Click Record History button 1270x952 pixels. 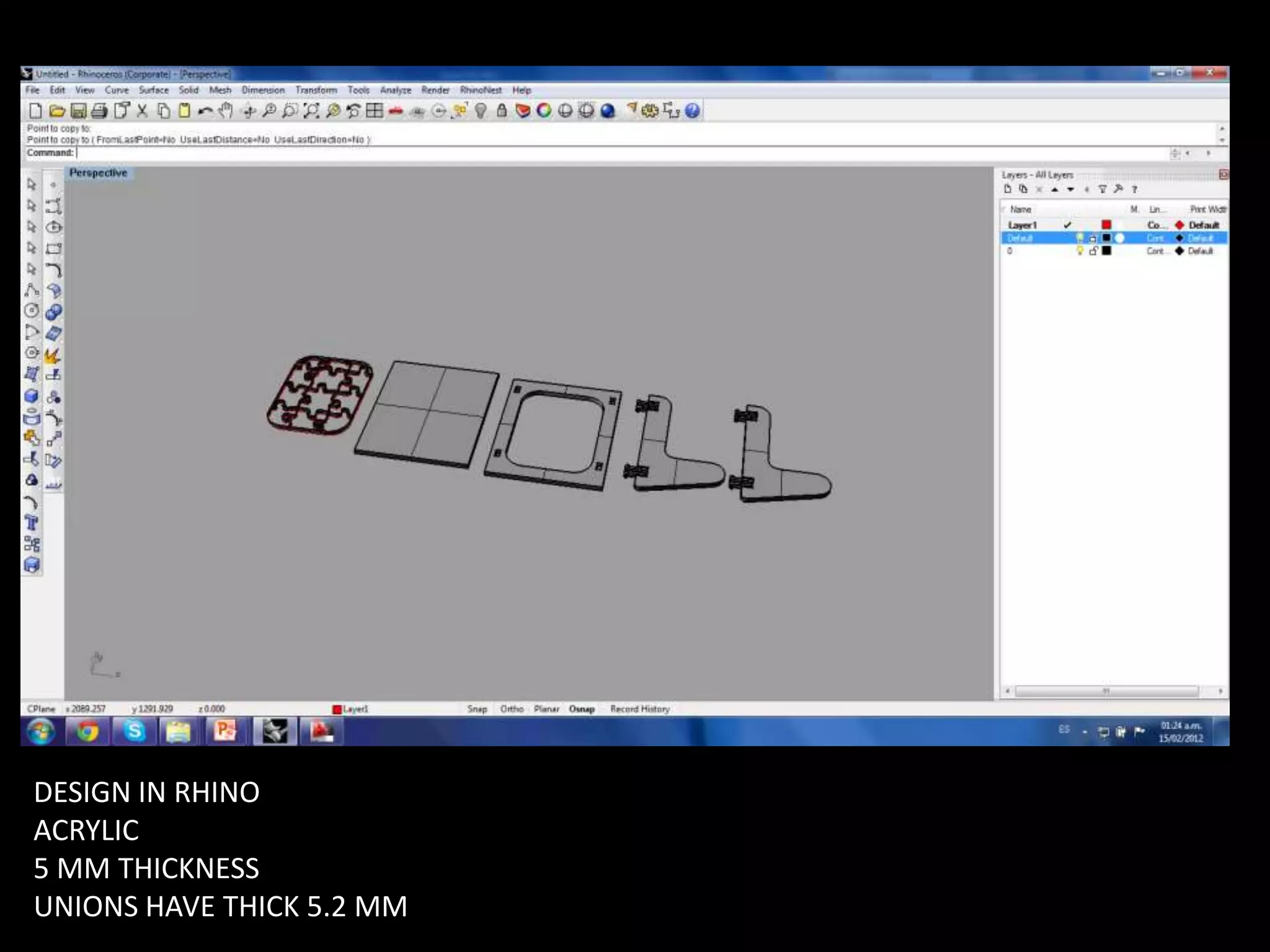click(x=640, y=709)
